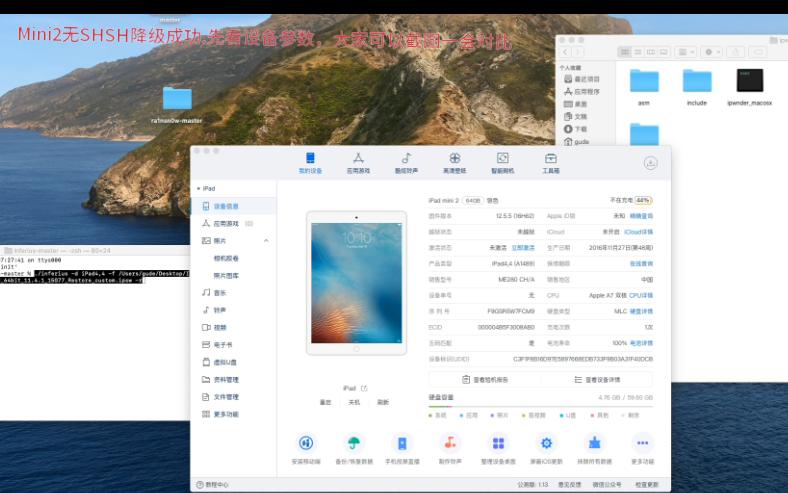This screenshot has width=788, height=493.
Task: Click 查看设备详情 device details button
Action: point(597,379)
